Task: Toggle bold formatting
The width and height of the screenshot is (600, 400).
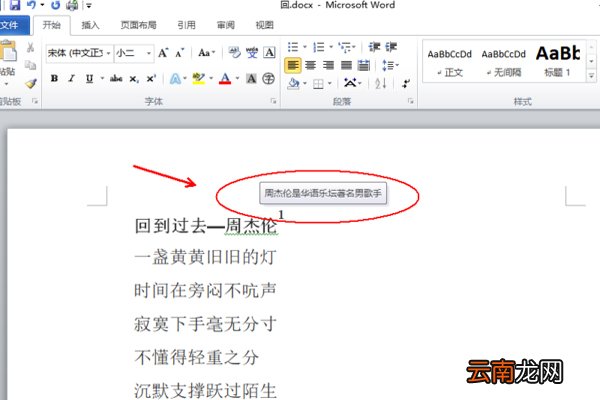Action: 54,78
